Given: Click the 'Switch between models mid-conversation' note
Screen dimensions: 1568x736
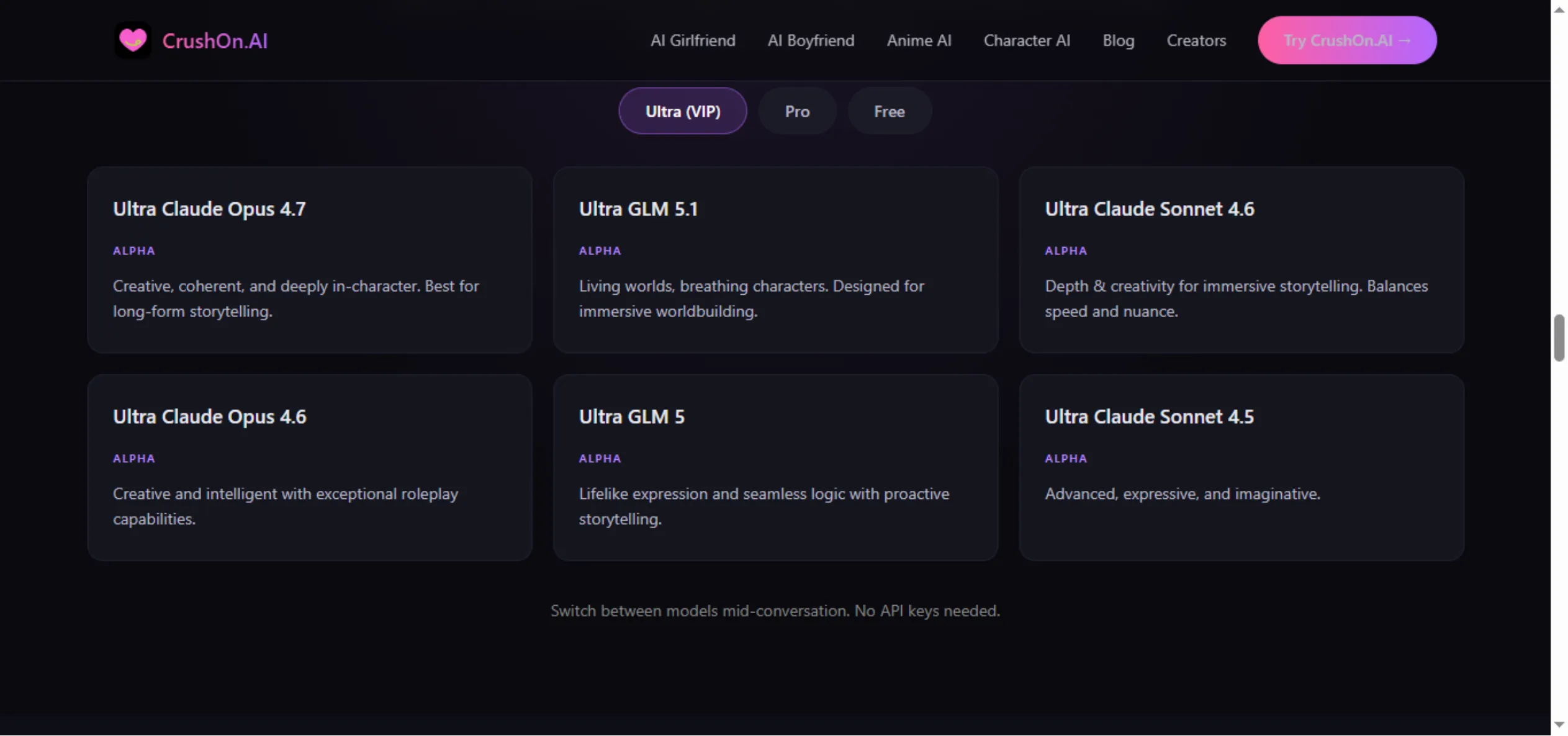Looking at the screenshot, I should (x=775, y=611).
